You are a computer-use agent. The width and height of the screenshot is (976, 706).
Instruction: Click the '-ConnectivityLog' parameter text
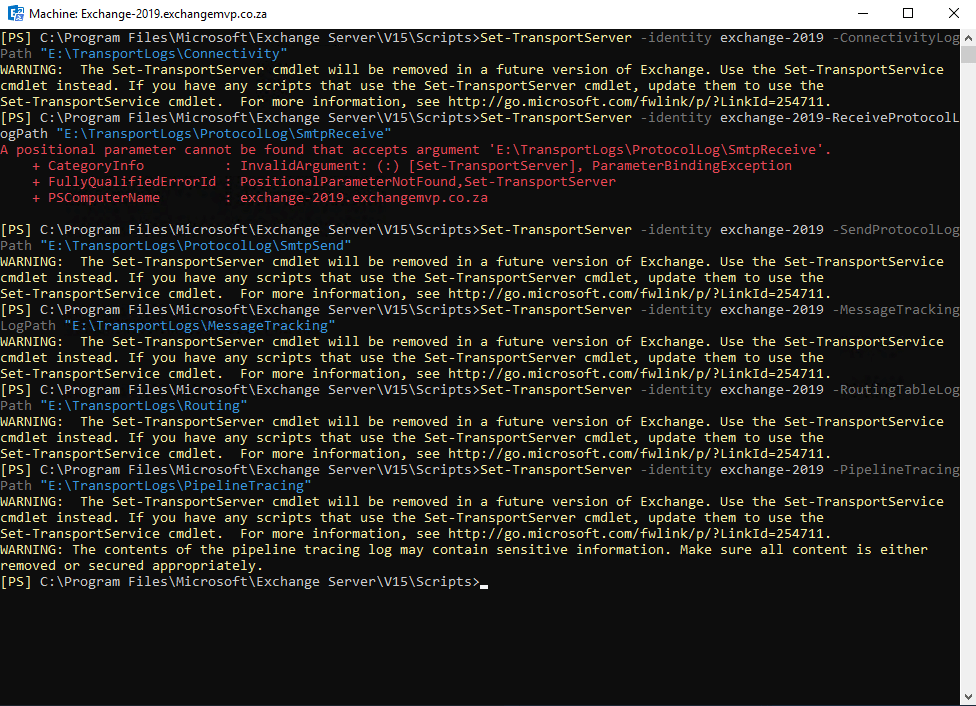point(896,37)
